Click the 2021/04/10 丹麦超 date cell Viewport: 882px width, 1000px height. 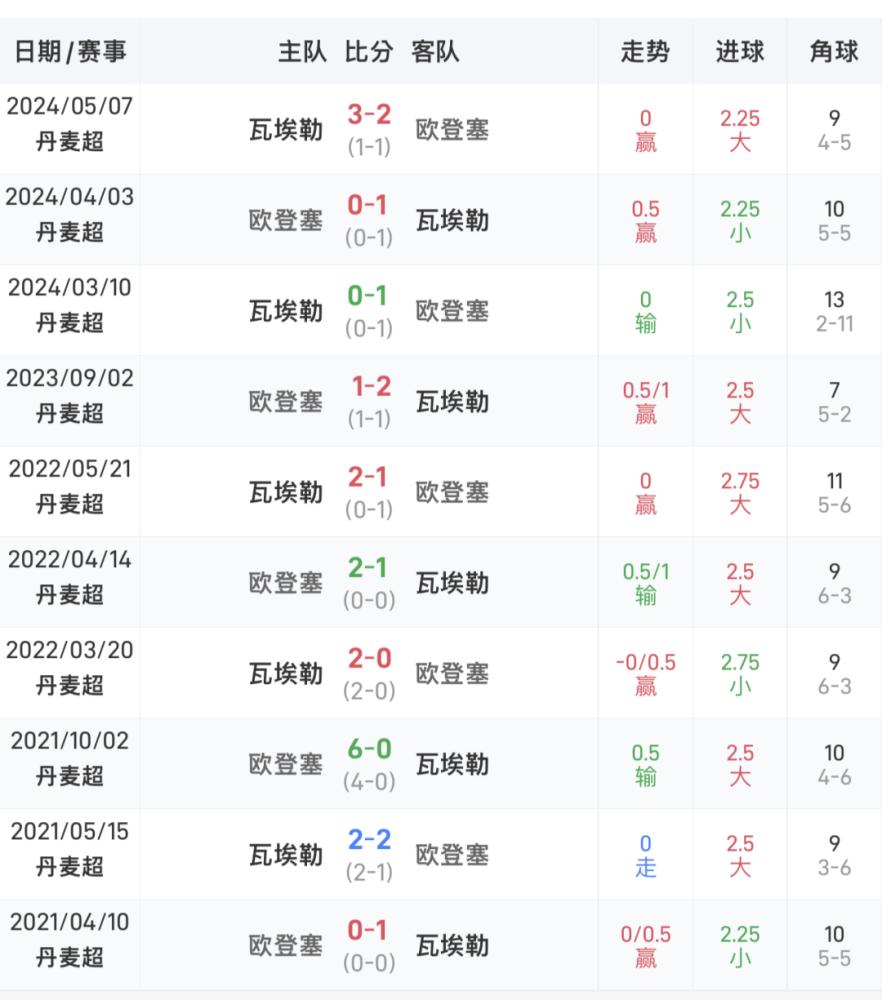pyautogui.click(x=70, y=939)
